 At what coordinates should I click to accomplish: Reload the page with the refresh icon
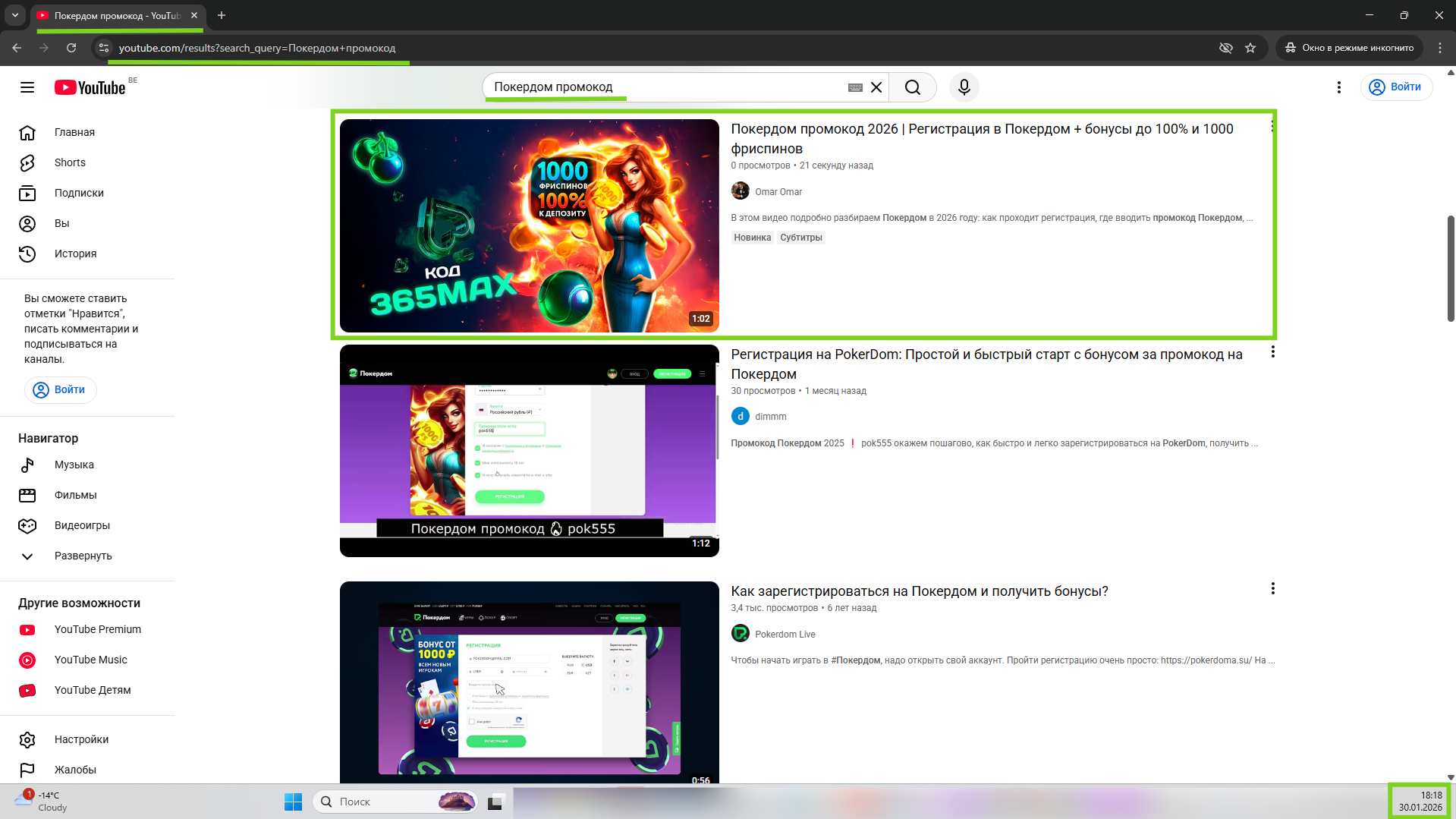[71, 48]
